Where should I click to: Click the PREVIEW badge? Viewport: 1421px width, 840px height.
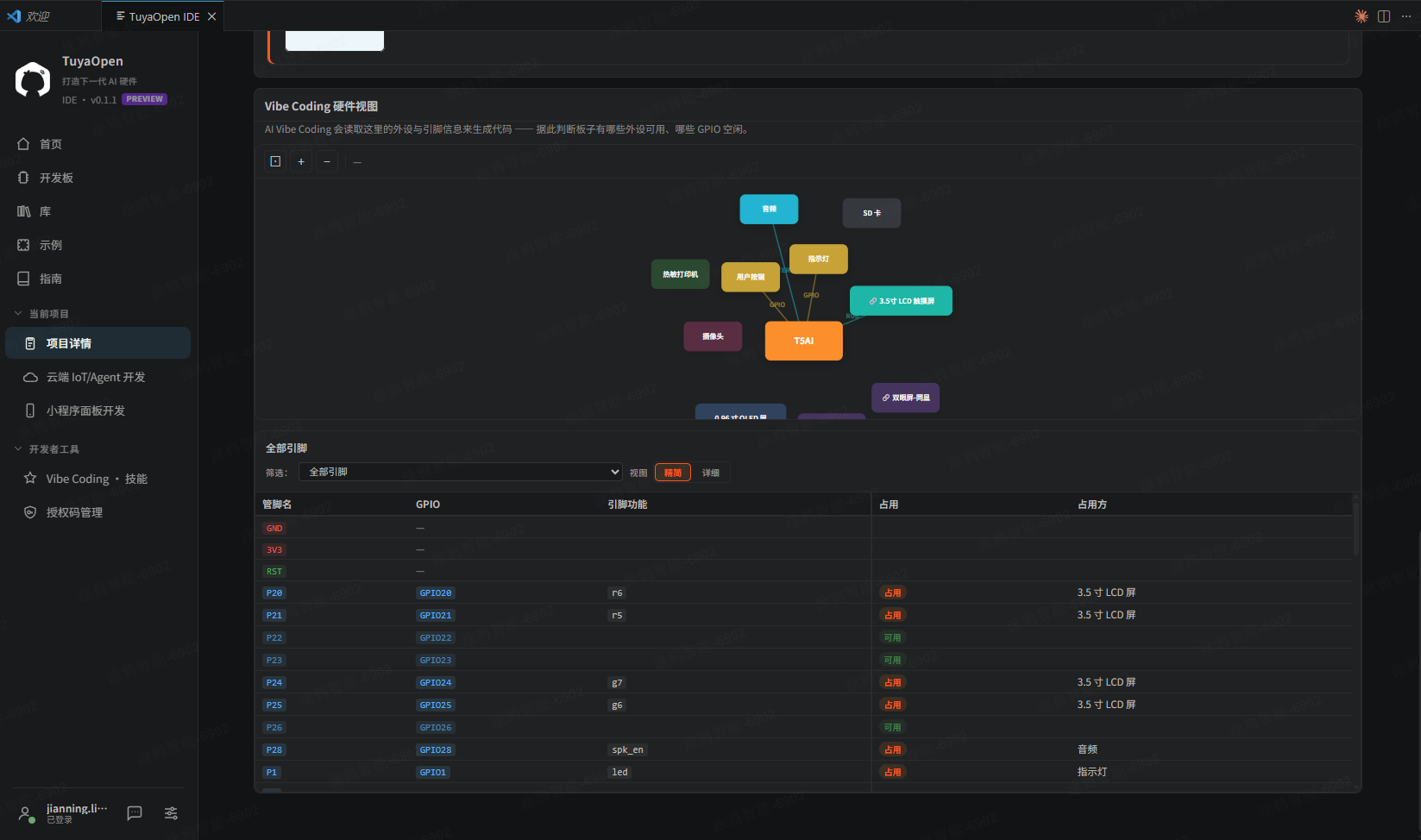pos(144,99)
